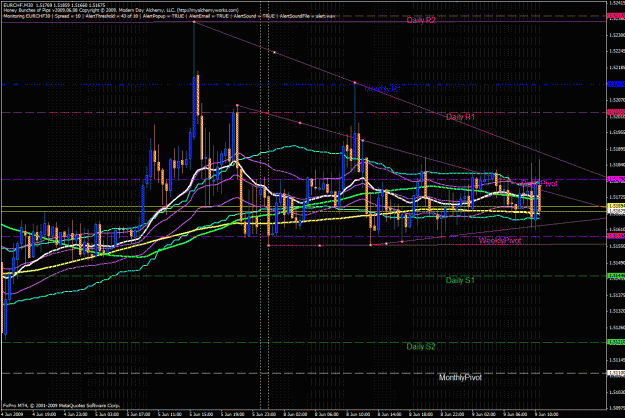625x418 pixels.
Task: Click the pink Weekly Pivot price tag
Action: point(615,236)
